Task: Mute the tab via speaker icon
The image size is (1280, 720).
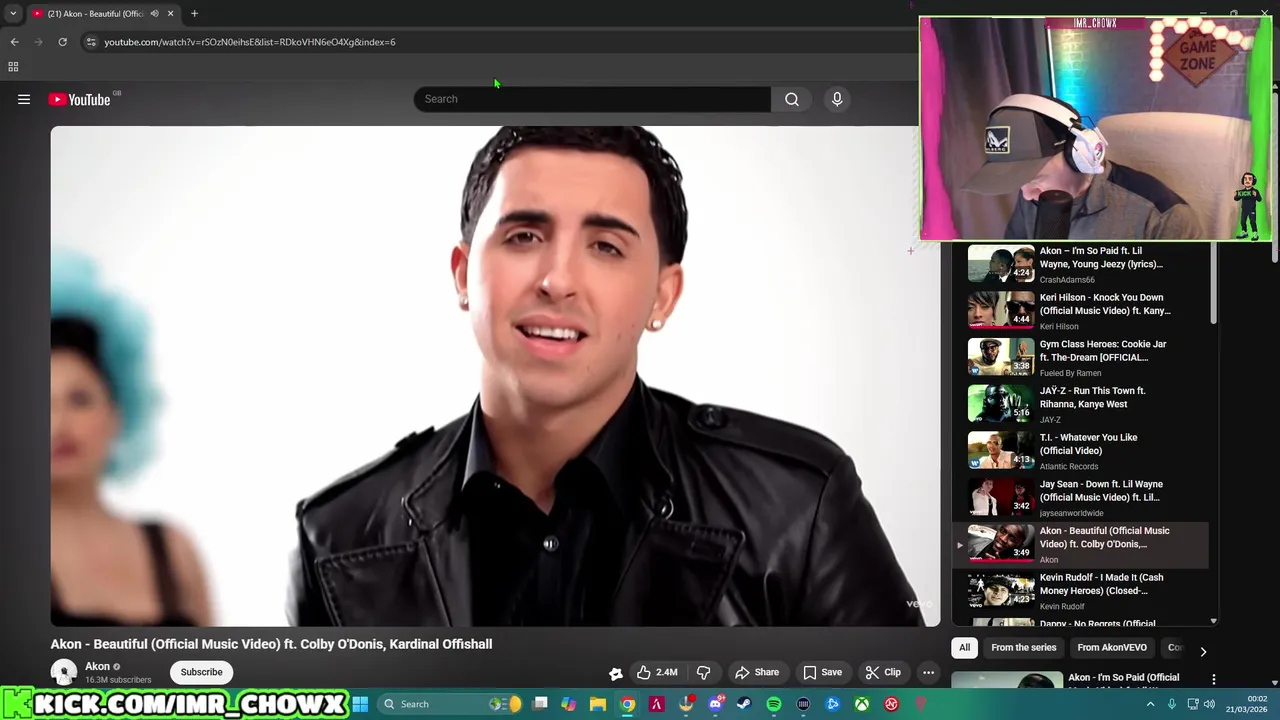Action: (154, 14)
